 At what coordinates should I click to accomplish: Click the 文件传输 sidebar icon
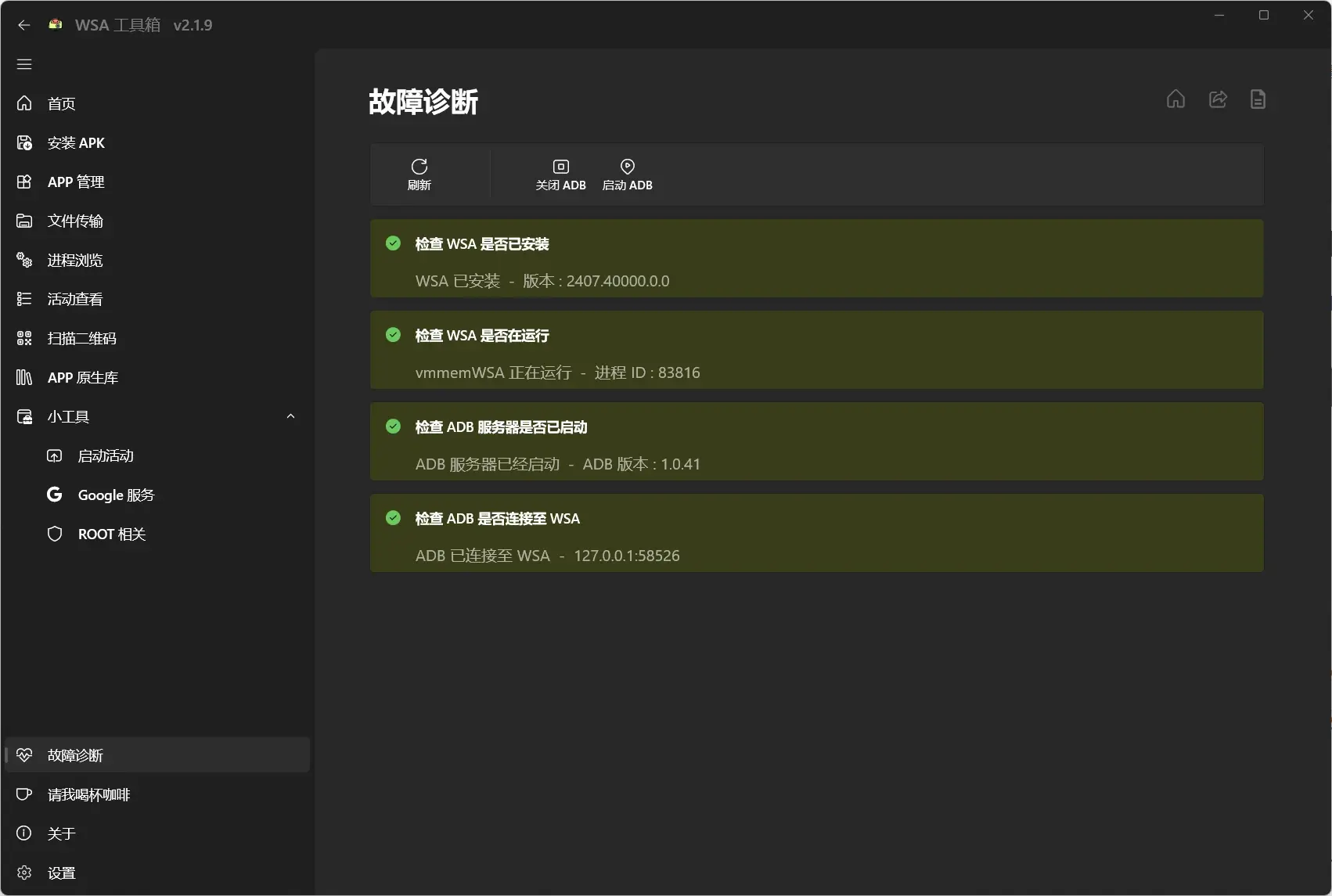pyautogui.click(x=24, y=221)
